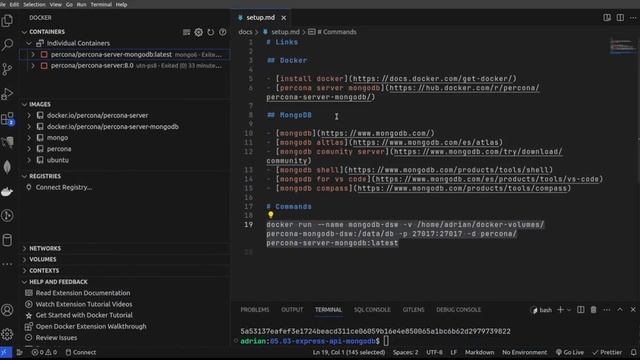Open Watch Extension Tutorial Videos

(84, 304)
